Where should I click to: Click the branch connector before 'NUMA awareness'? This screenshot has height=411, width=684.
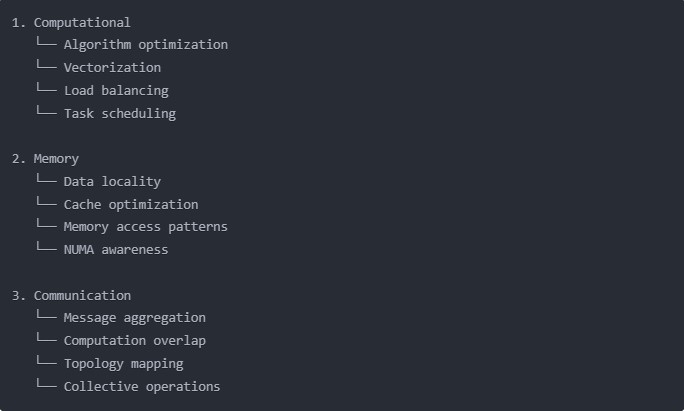tap(46, 247)
